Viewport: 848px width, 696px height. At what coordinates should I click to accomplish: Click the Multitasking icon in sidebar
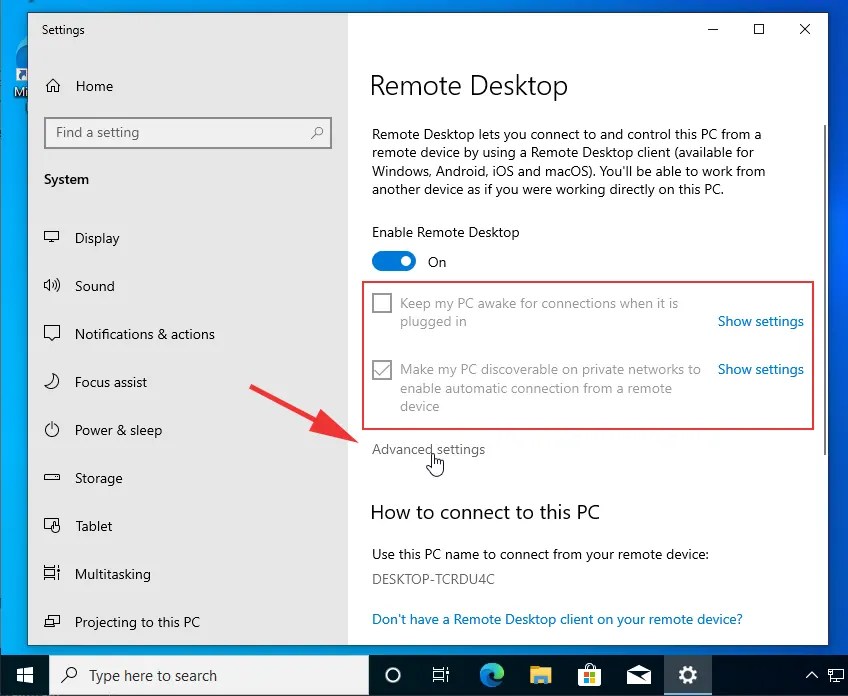[51, 573]
